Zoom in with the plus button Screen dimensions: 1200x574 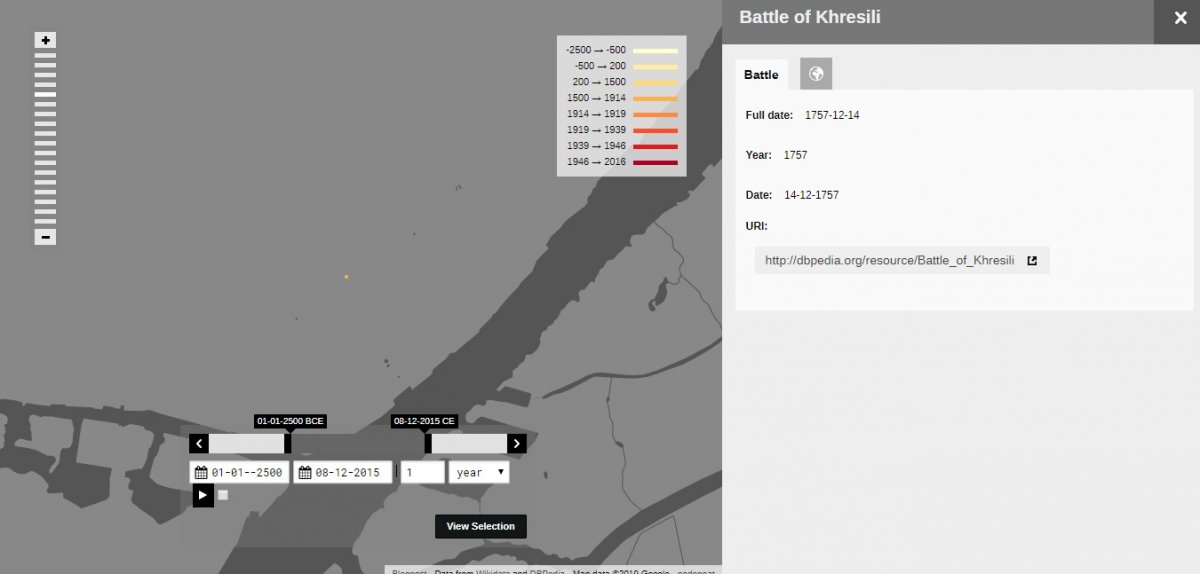tap(45, 40)
